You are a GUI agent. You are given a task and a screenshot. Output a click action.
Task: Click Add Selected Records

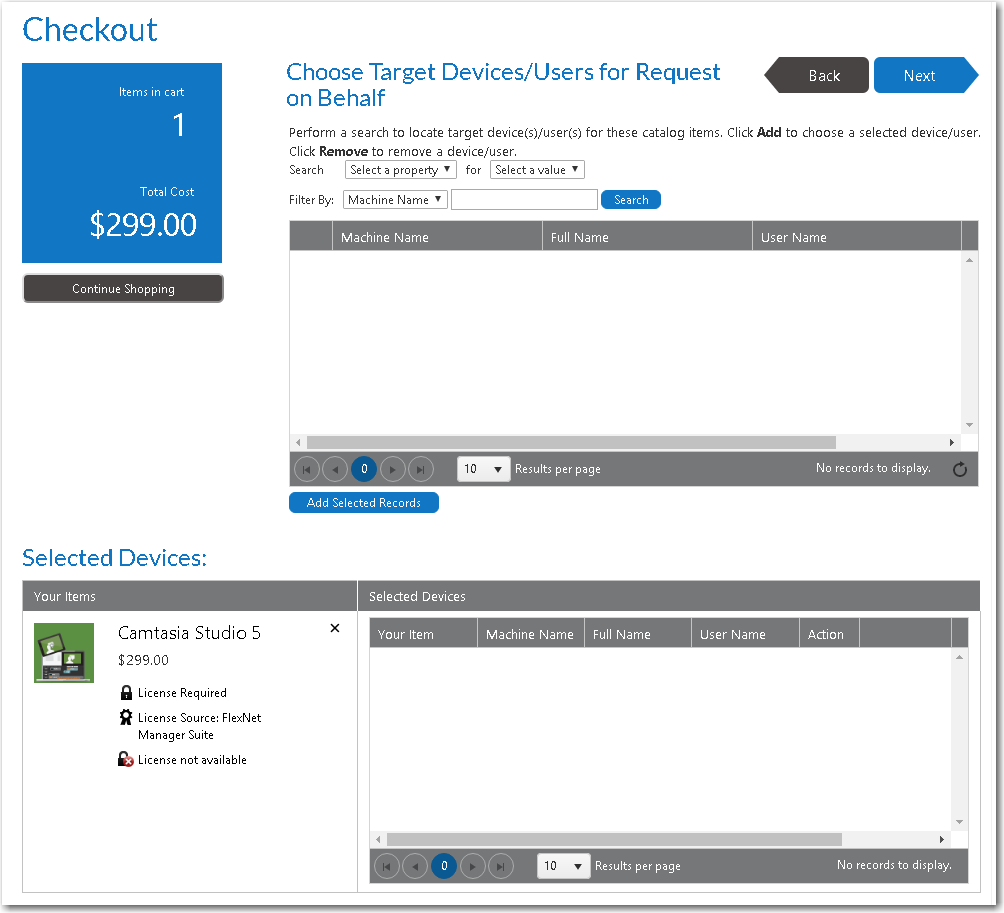(363, 503)
